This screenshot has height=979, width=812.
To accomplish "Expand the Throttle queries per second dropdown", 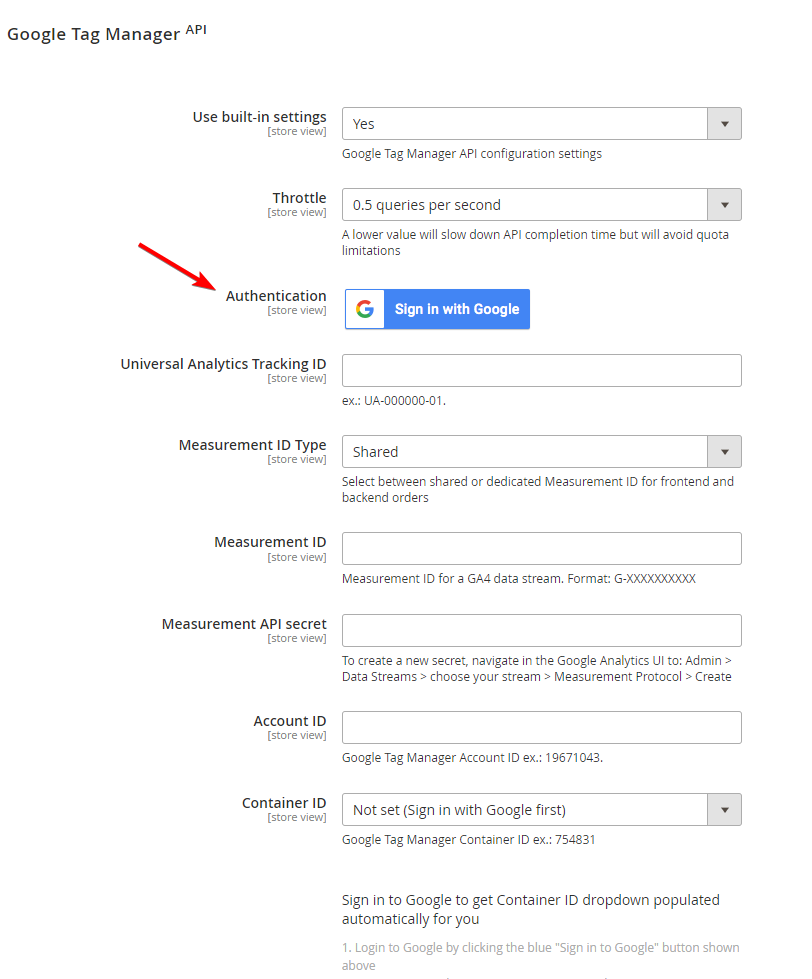I will click(x=541, y=205).
